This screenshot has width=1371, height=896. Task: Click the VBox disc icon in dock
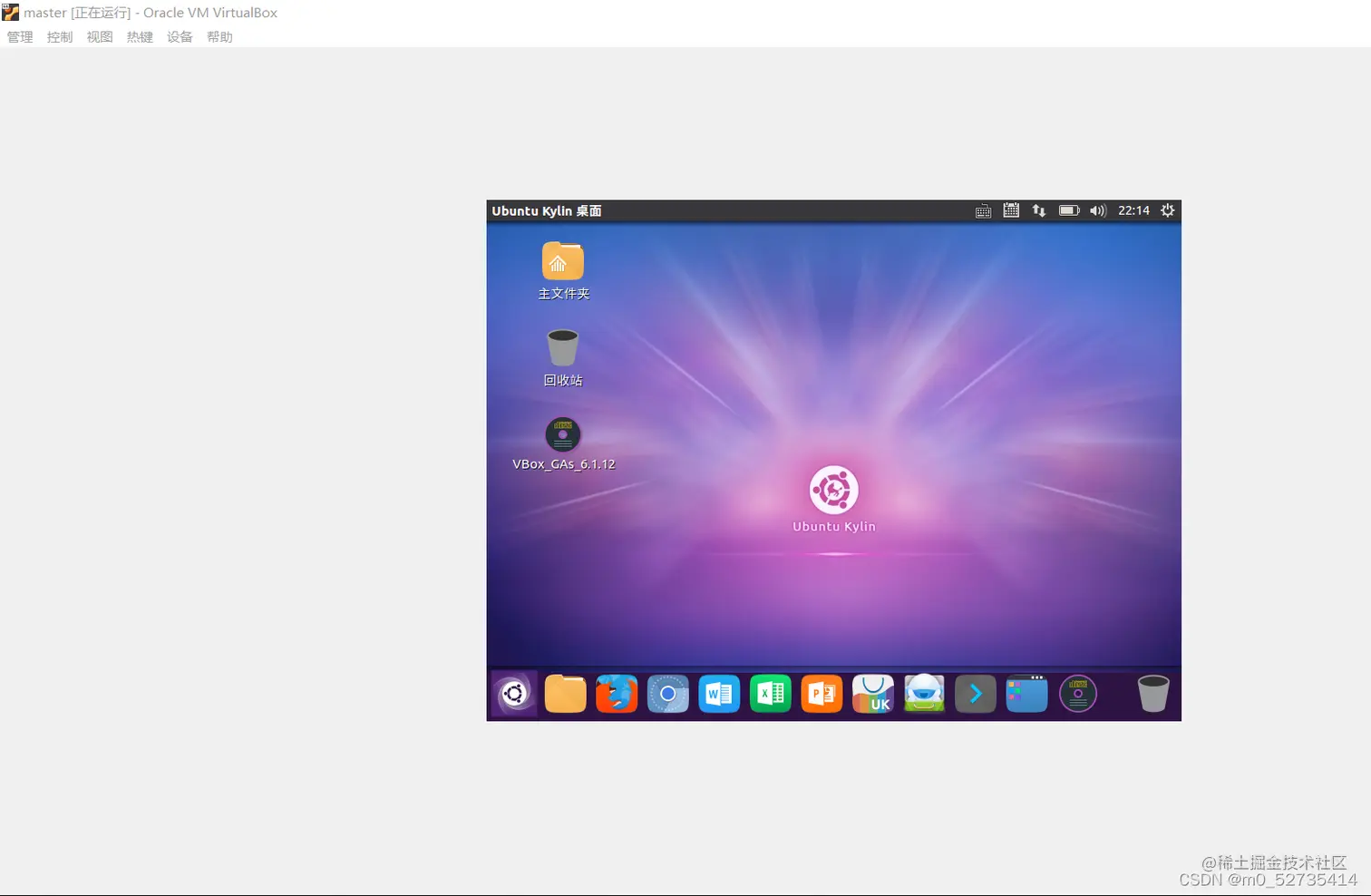point(1078,695)
